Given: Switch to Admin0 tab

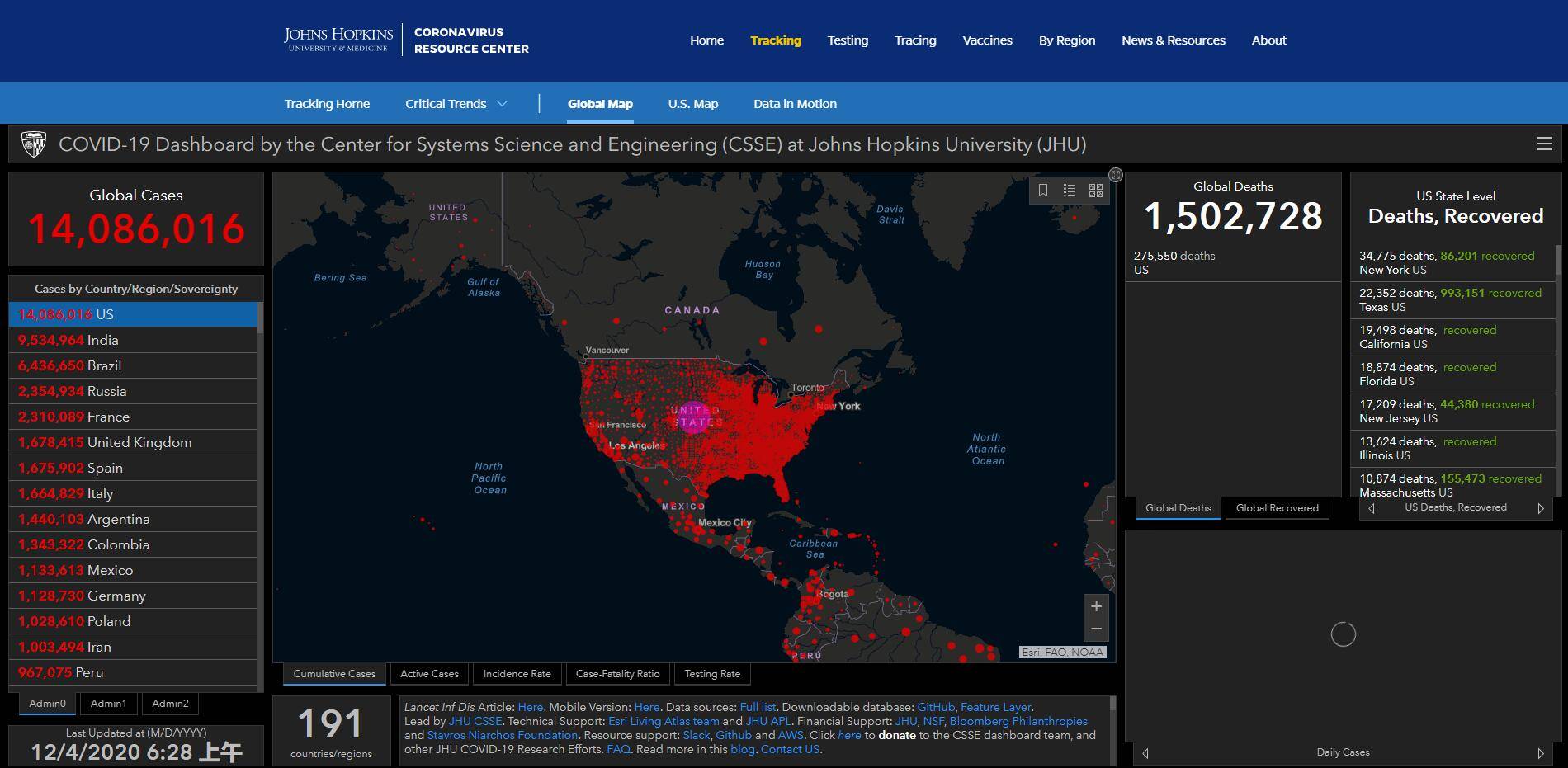Looking at the screenshot, I should coord(47,704).
